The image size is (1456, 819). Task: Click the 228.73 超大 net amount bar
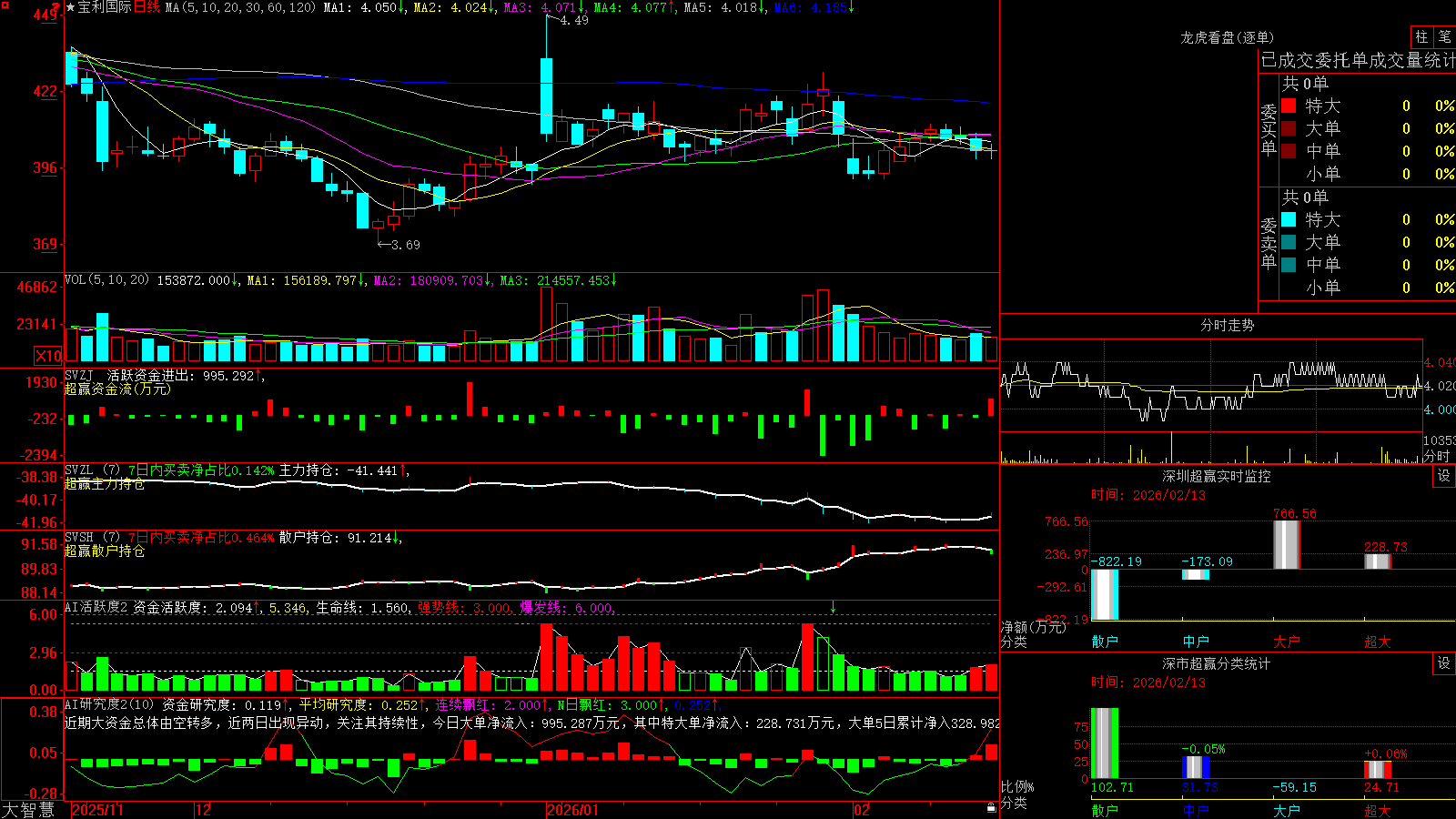pyautogui.click(x=1378, y=561)
